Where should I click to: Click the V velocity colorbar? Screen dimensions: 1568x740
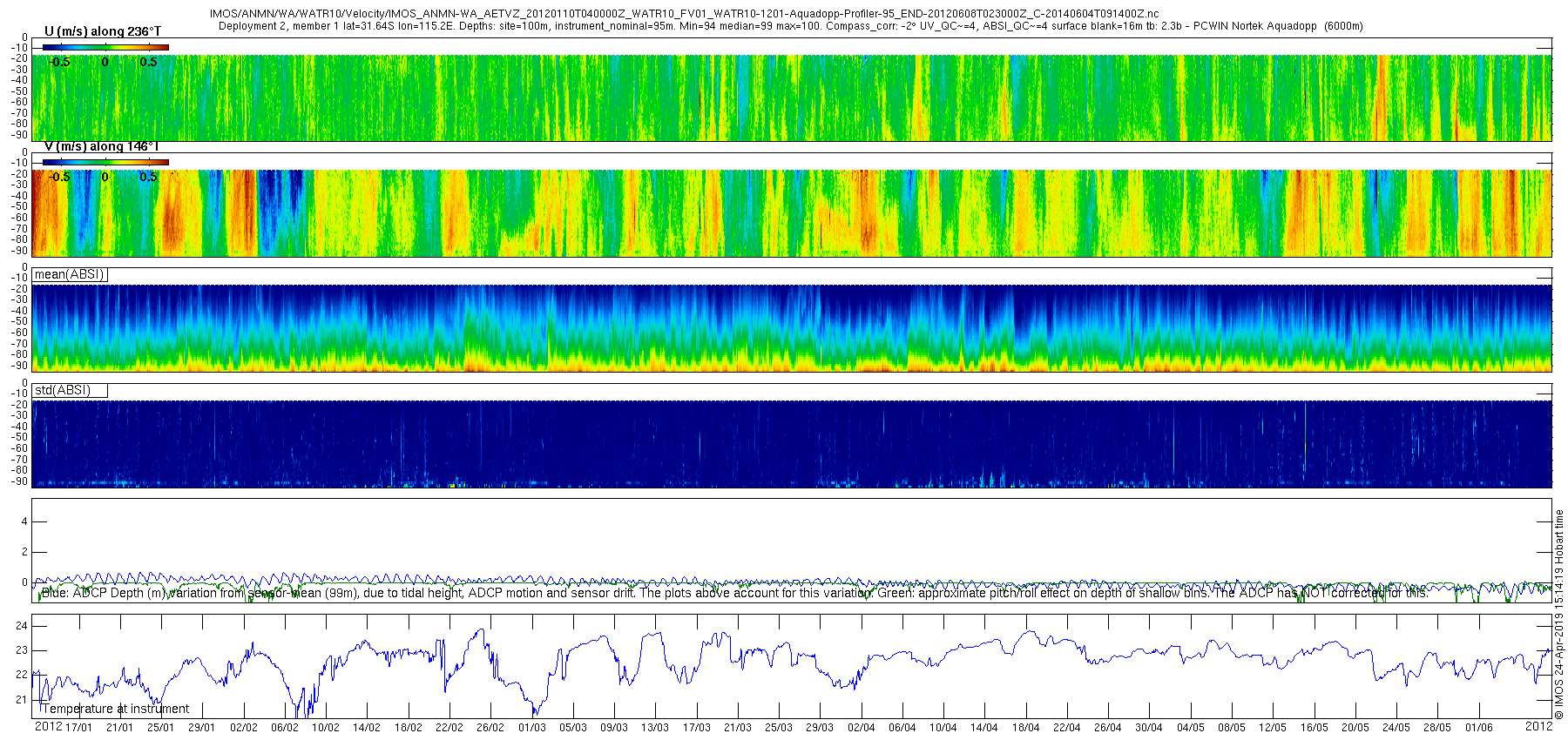pos(105,162)
